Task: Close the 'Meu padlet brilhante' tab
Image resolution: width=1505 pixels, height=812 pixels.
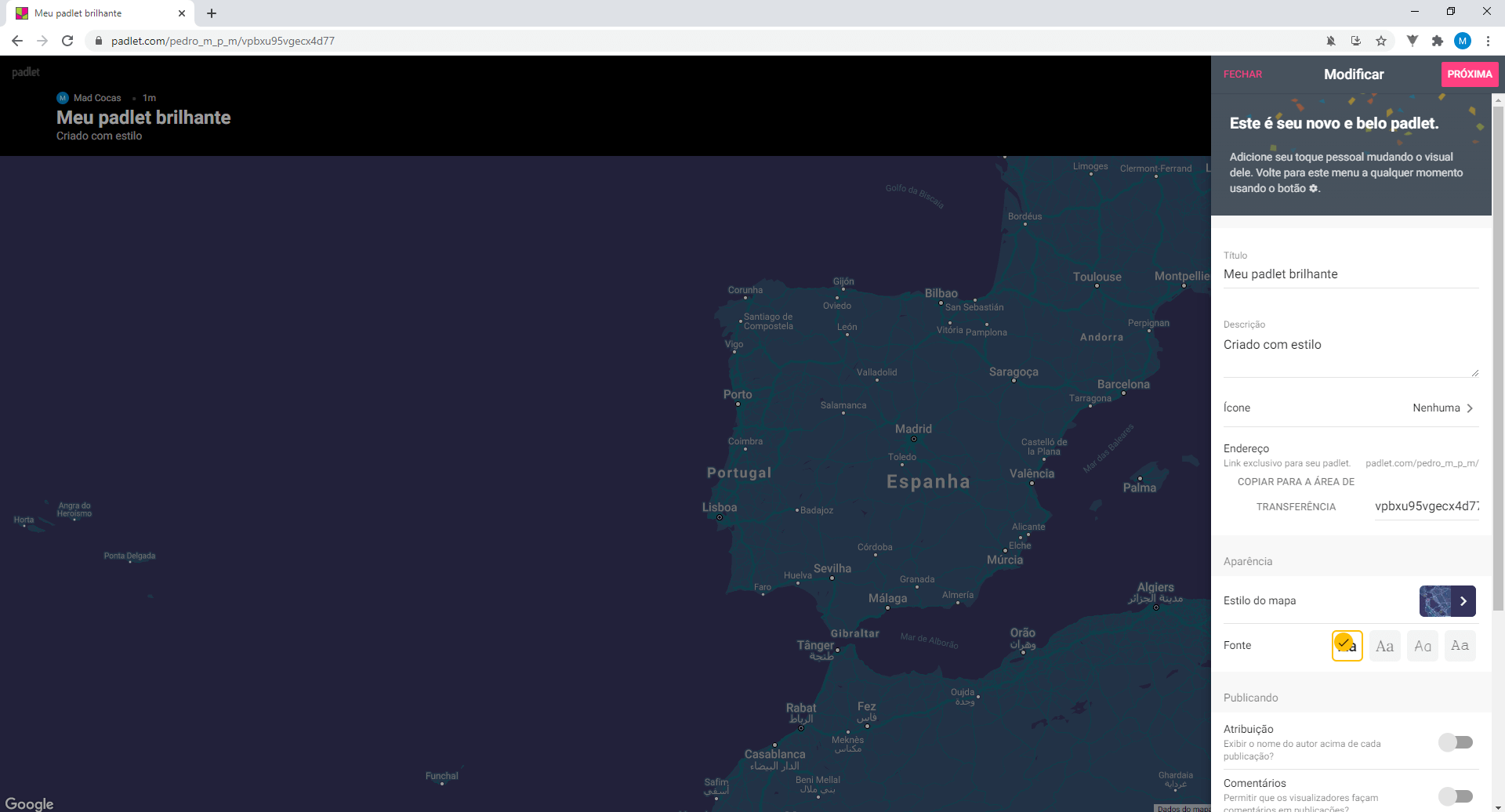Action: point(182,13)
